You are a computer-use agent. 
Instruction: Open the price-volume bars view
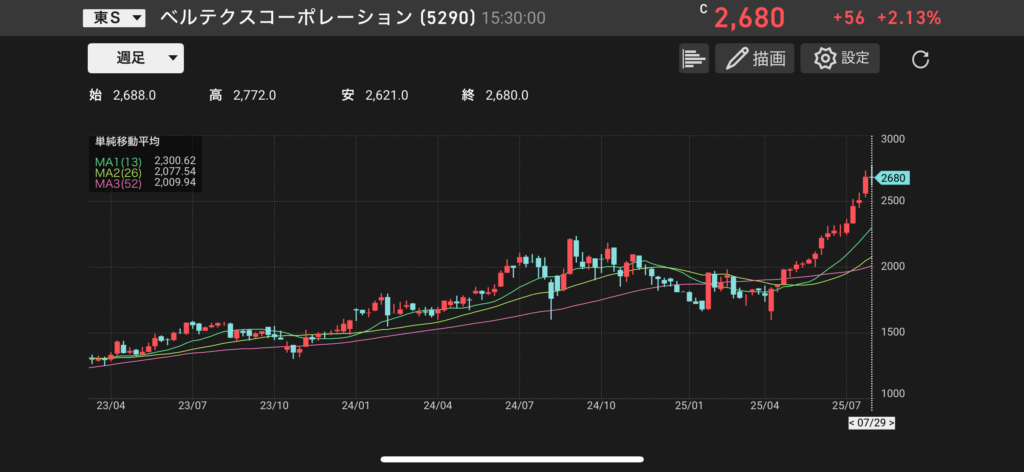694,58
